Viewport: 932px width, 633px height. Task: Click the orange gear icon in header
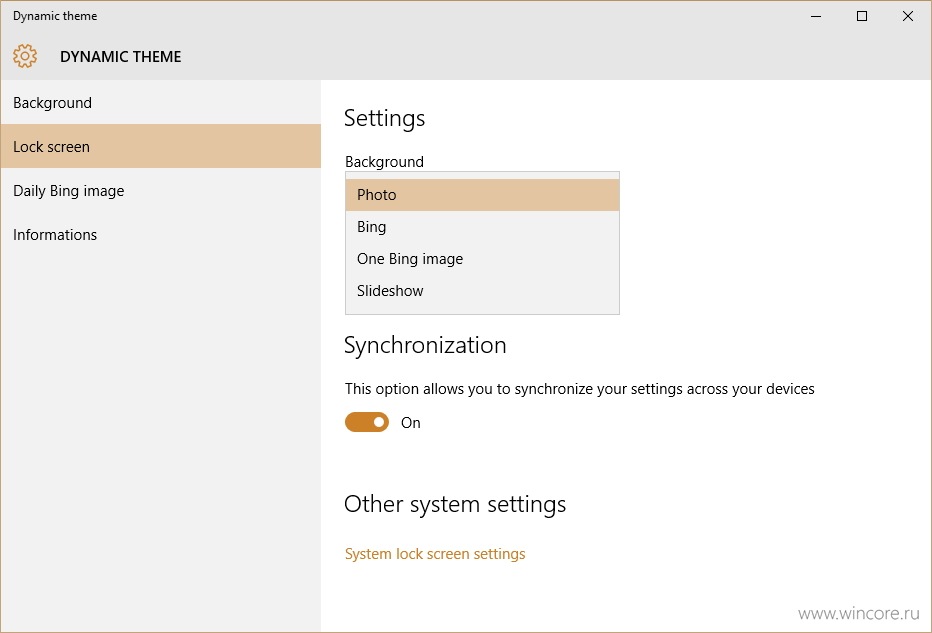tap(25, 56)
